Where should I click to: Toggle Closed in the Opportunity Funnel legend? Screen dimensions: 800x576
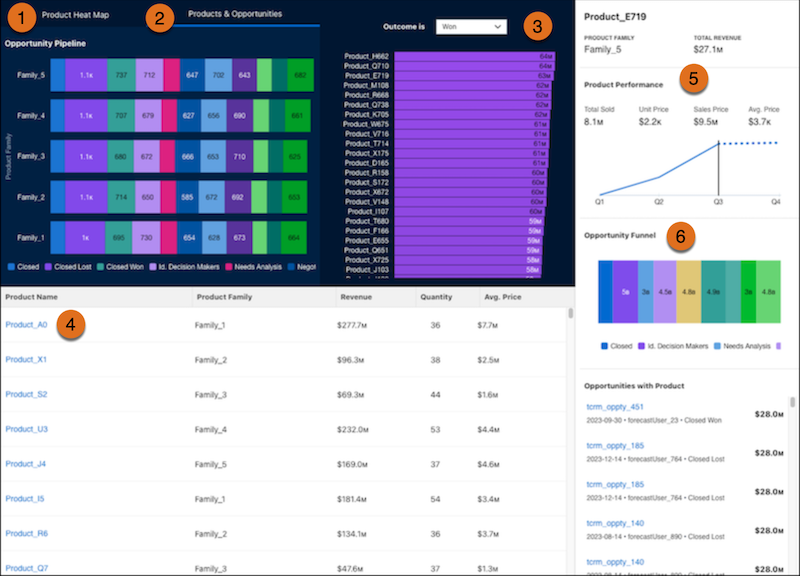click(x=617, y=346)
